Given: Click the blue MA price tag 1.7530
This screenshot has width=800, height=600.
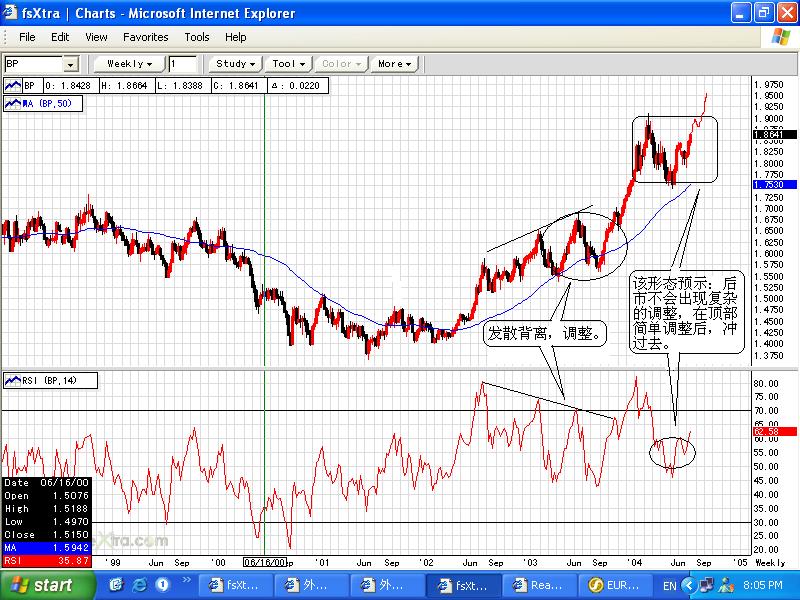Looking at the screenshot, I should coord(774,185).
